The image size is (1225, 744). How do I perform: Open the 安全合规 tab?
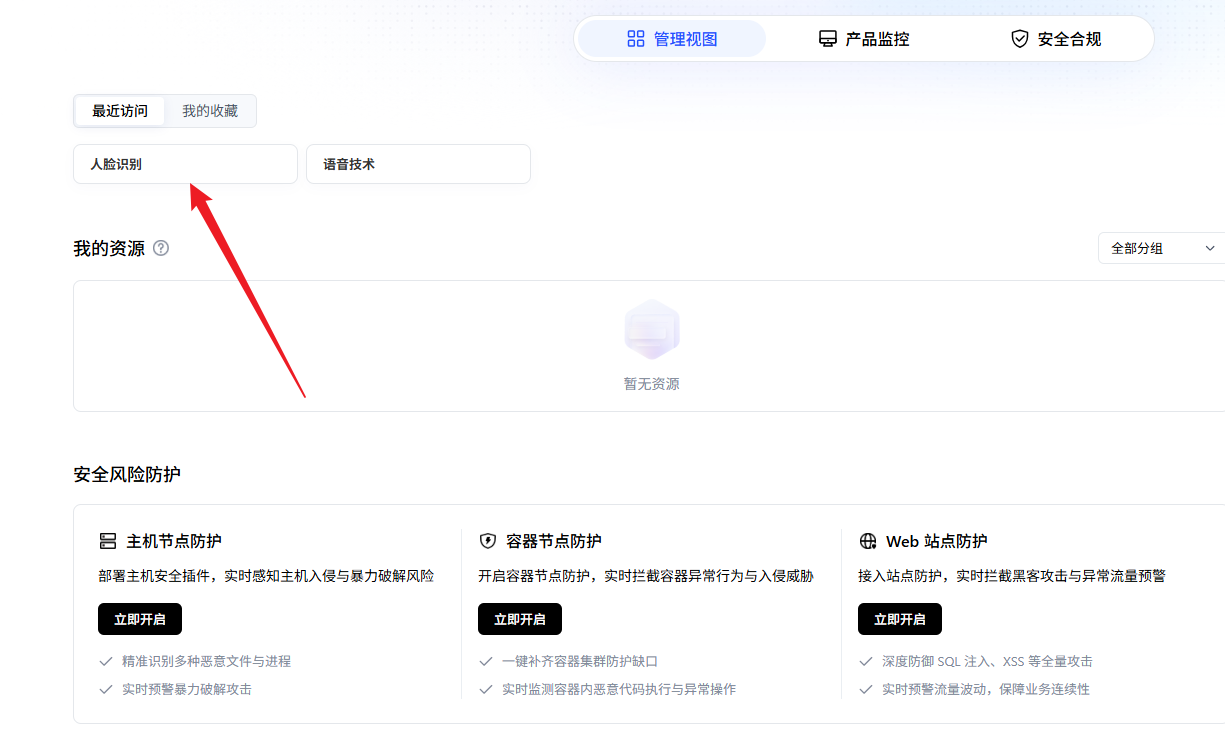coord(1056,39)
